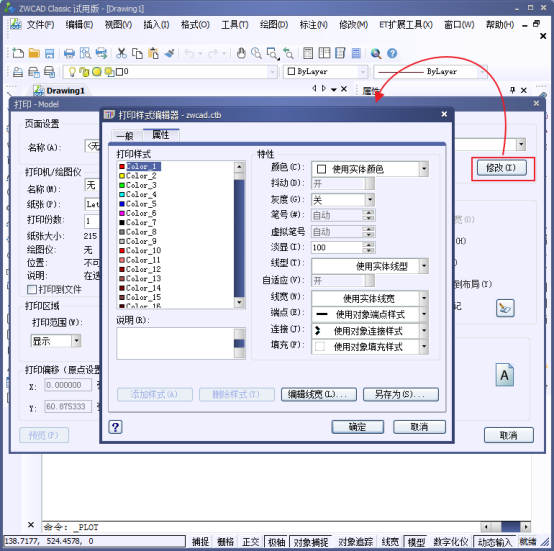Click the plot stamp settings icon
Screen dimensions: 554x551
click(x=505, y=308)
